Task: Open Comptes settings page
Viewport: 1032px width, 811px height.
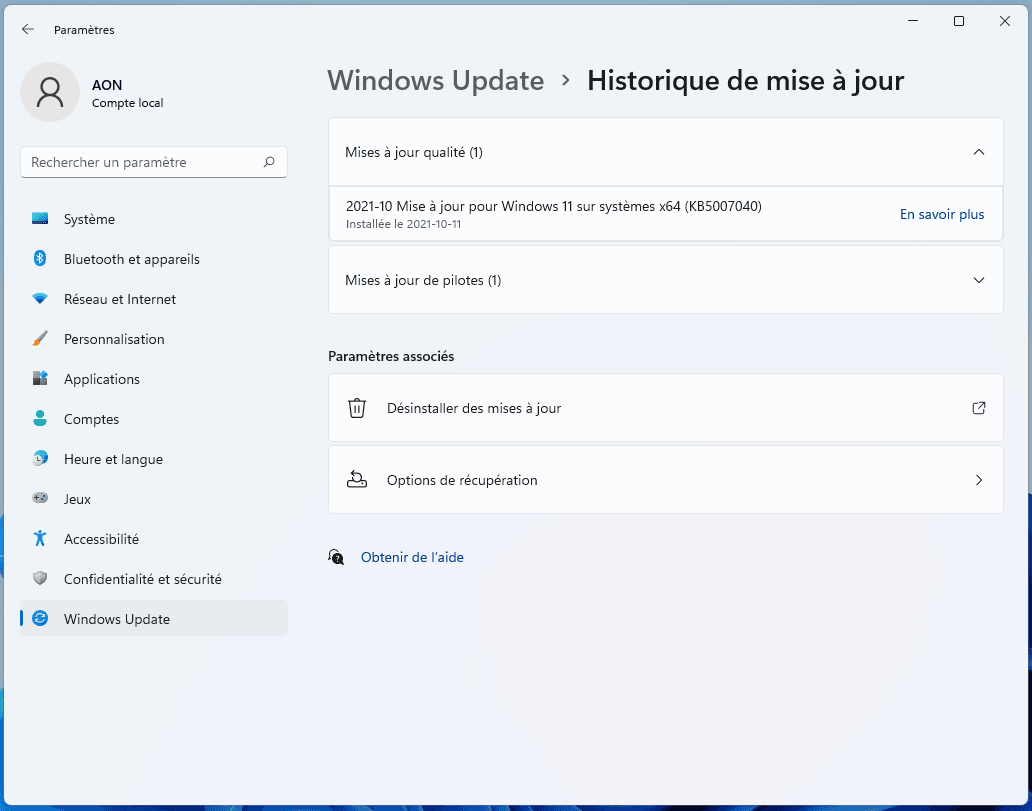Action: click(x=154, y=419)
